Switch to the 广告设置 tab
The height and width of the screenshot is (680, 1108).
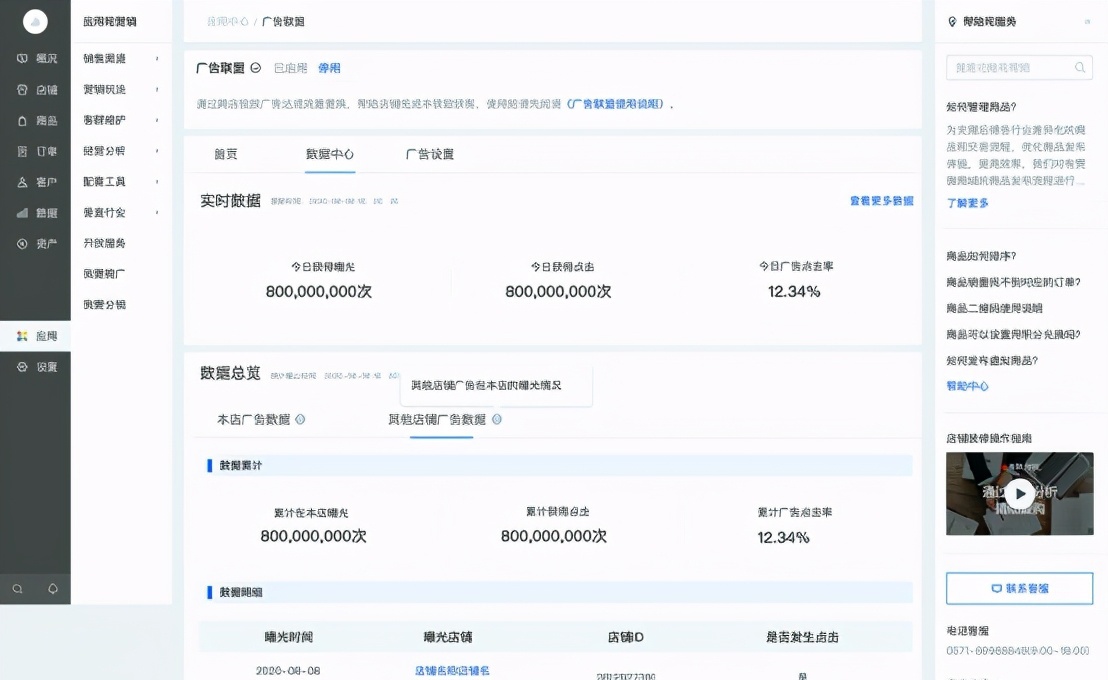(x=429, y=155)
